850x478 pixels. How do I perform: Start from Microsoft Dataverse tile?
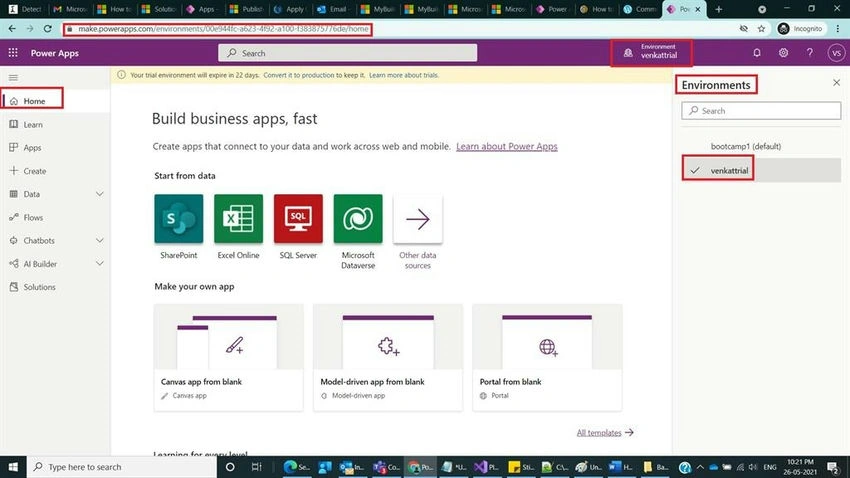tap(358, 219)
